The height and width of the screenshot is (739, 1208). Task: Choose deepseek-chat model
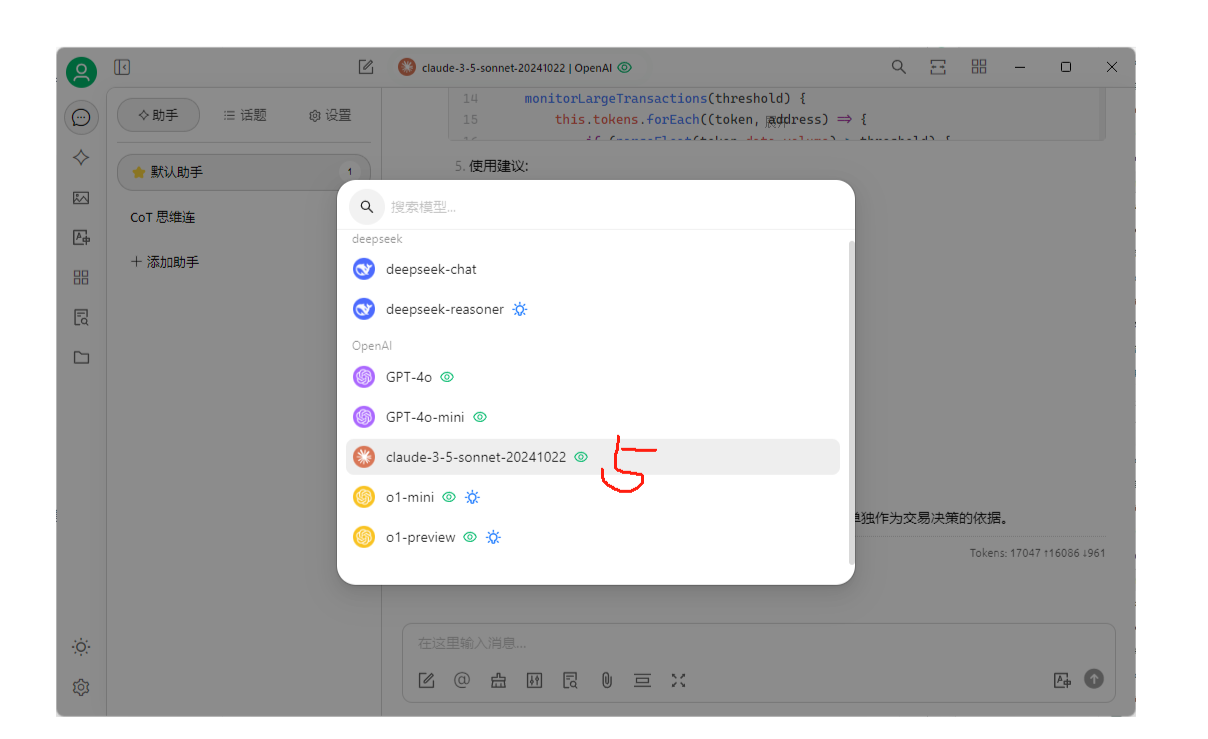[593, 269]
